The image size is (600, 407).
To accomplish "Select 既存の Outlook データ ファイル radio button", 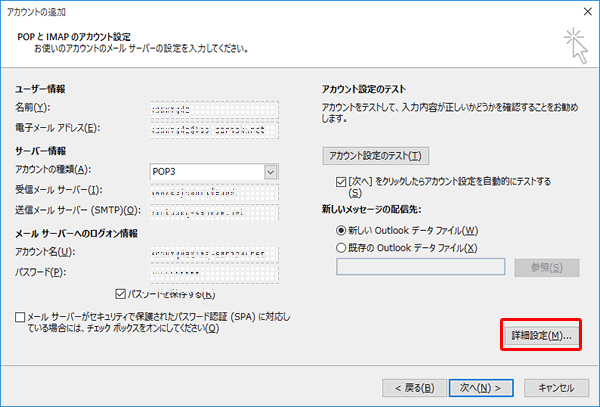I will [341, 248].
